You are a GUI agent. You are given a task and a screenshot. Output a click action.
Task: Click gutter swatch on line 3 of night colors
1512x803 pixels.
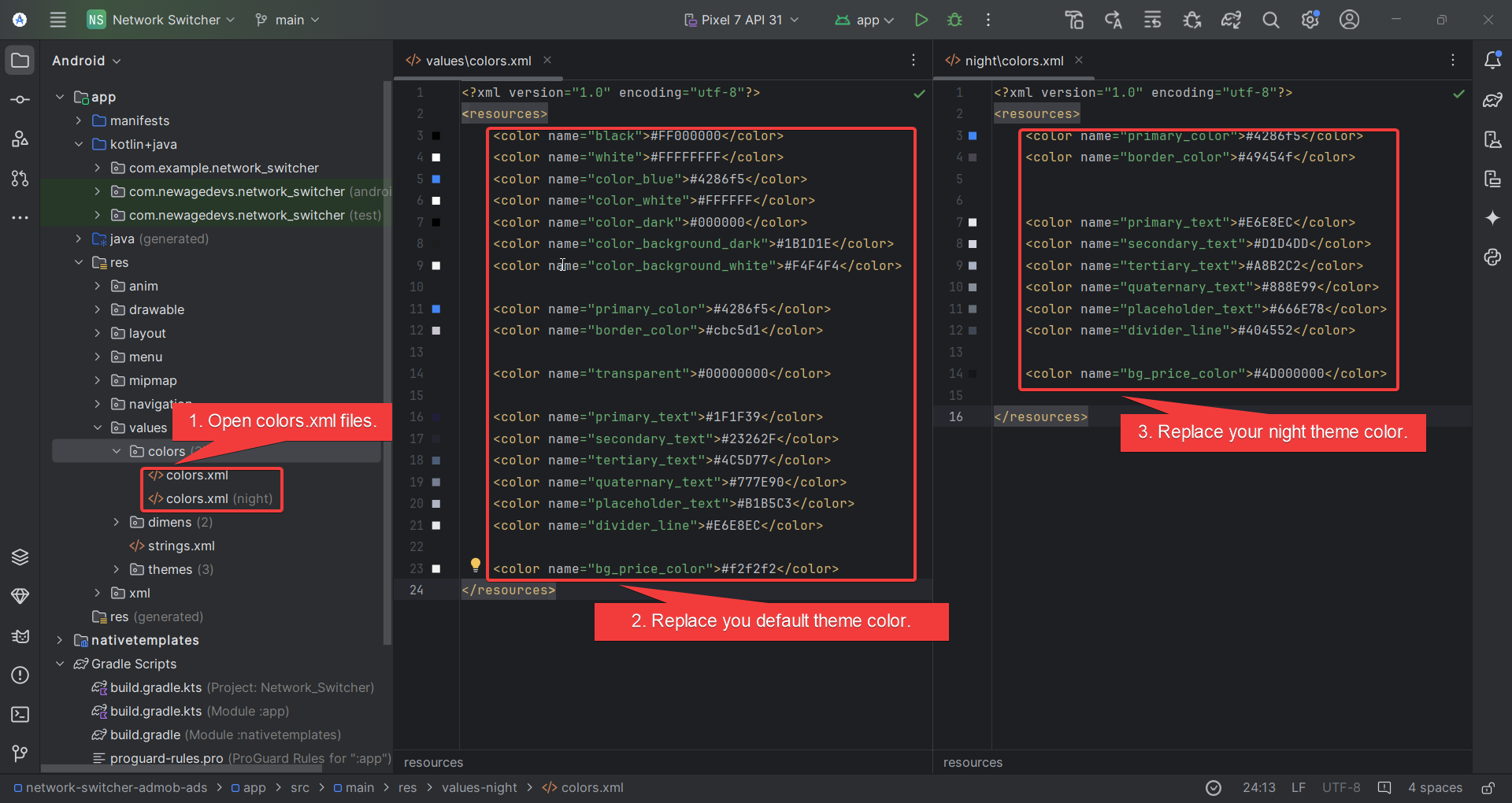tap(973, 135)
